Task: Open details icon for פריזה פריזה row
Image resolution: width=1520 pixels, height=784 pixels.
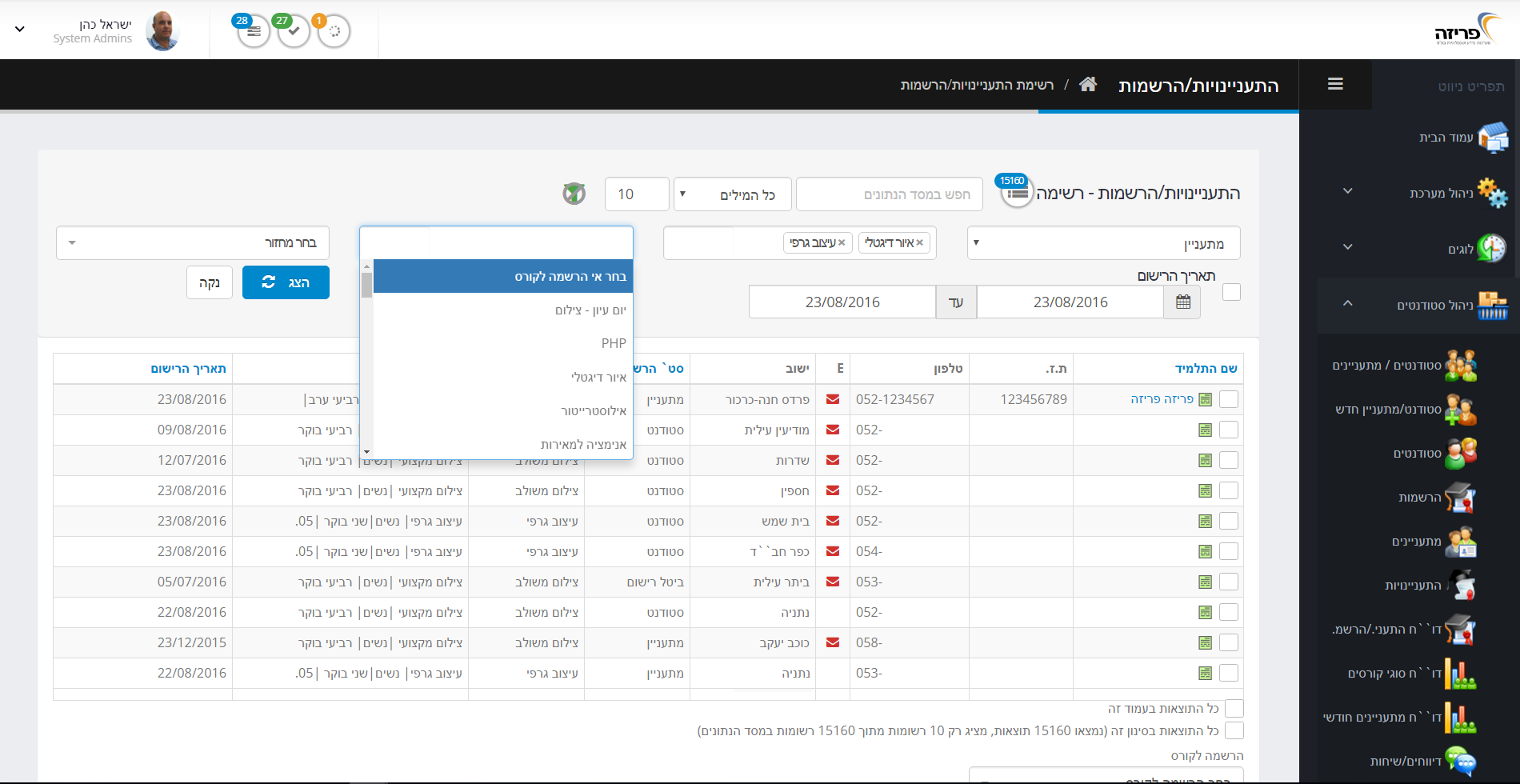Action: coord(1205,399)
